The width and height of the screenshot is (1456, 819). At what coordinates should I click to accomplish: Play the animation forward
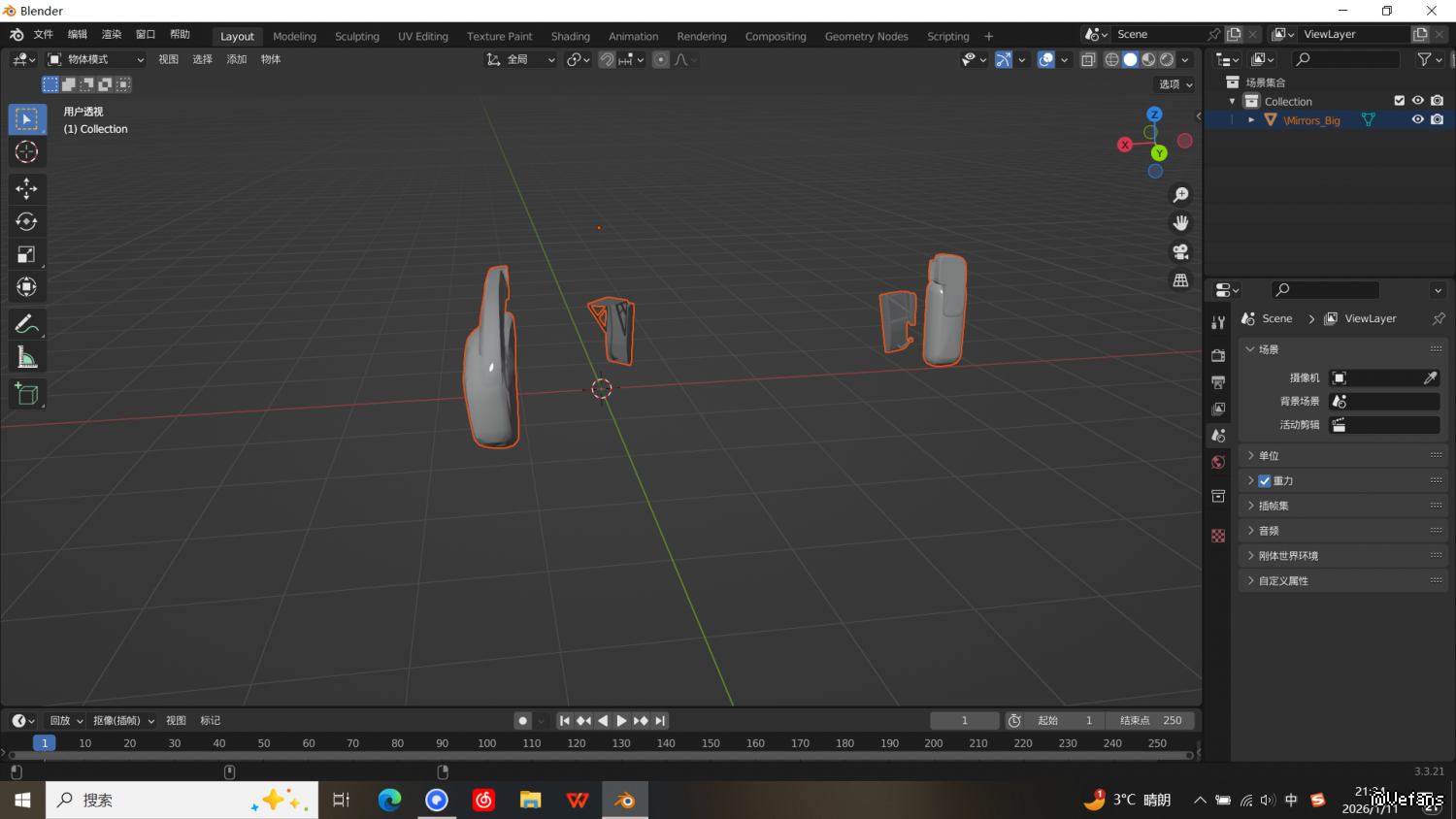[621, 721]
